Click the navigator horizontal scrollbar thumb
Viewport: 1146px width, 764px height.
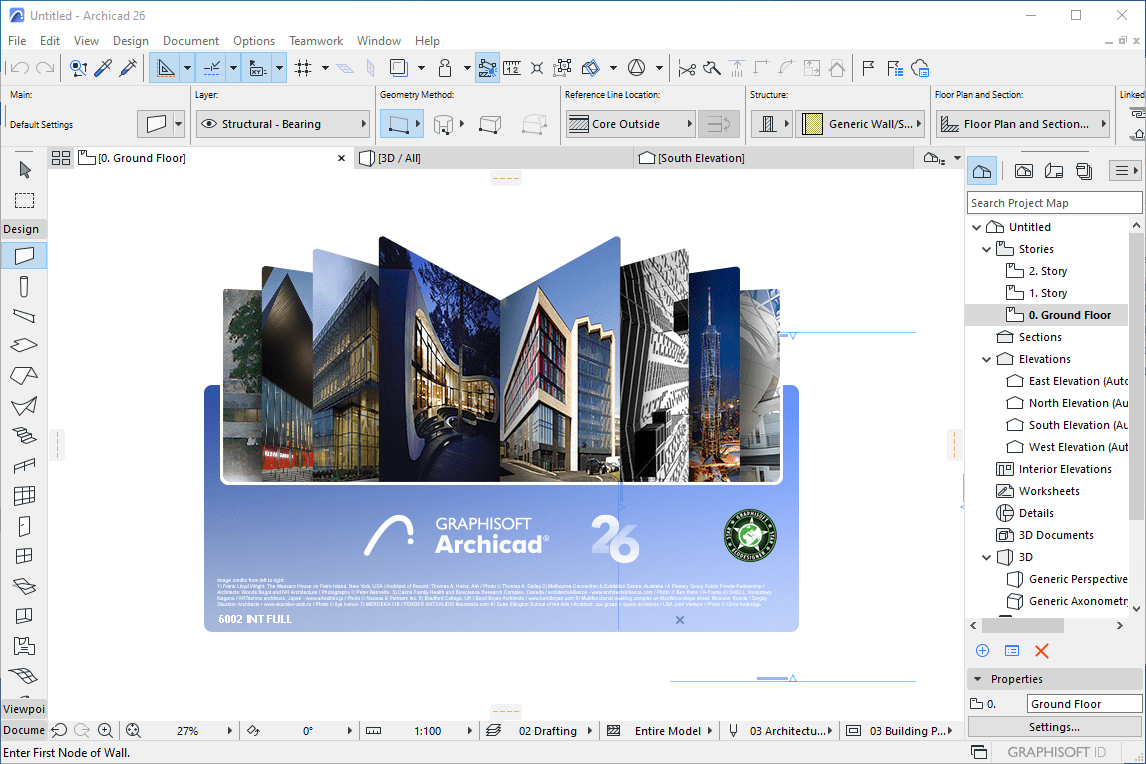click(1022, 625)
